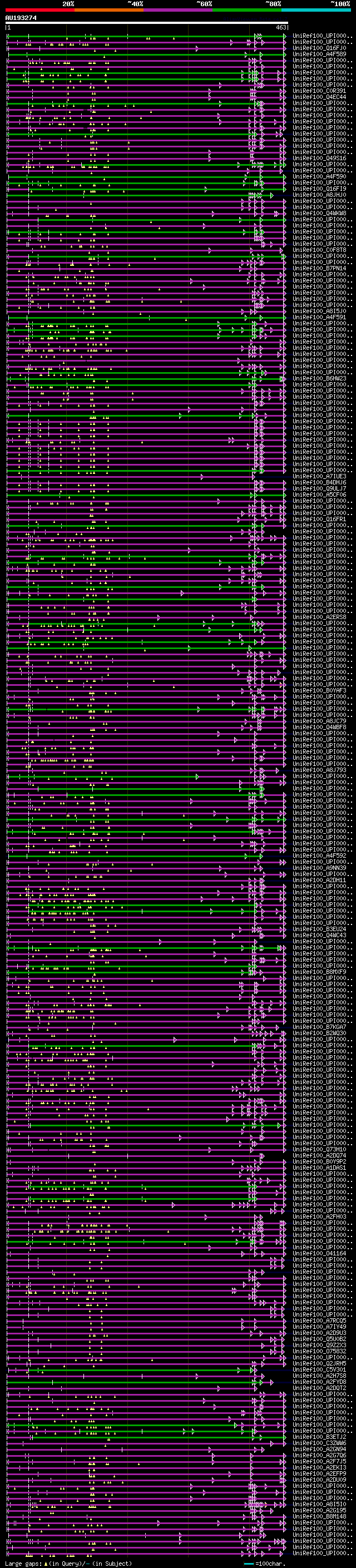Select the UniRef100_A2EKI3 label
356x1568 pixels.
(x=319, y=1467)
